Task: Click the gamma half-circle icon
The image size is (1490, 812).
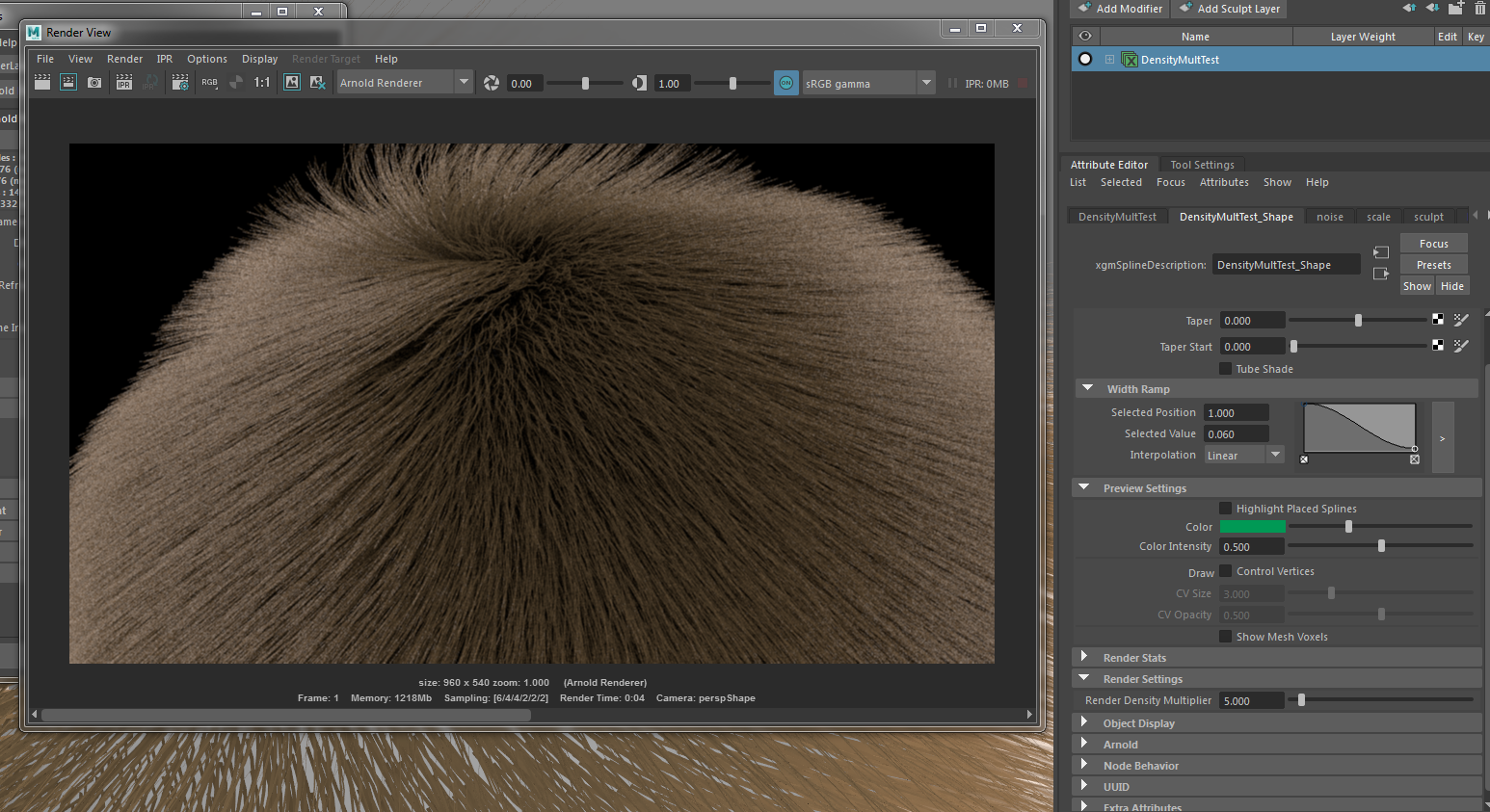Action: pyautogui.click(x=639, y=83)
